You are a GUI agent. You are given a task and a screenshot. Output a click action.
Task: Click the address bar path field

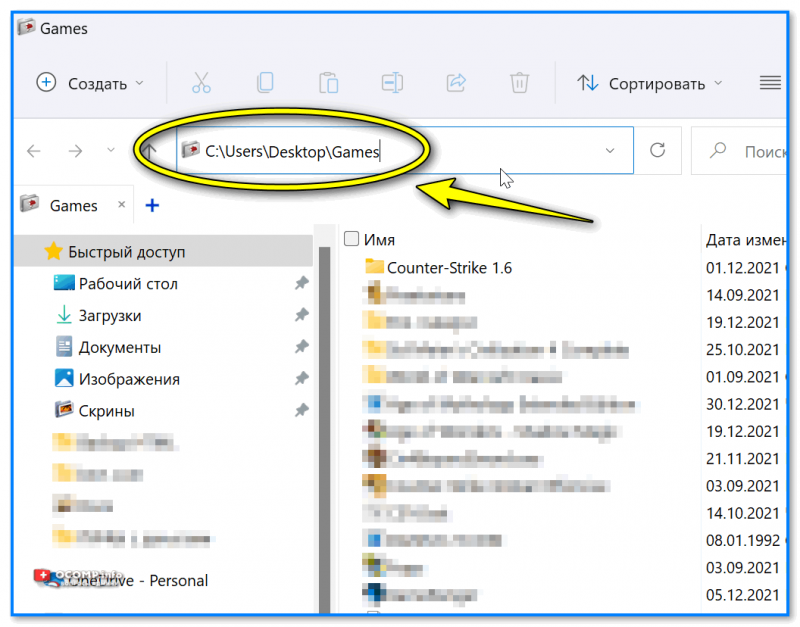point(405,151)
